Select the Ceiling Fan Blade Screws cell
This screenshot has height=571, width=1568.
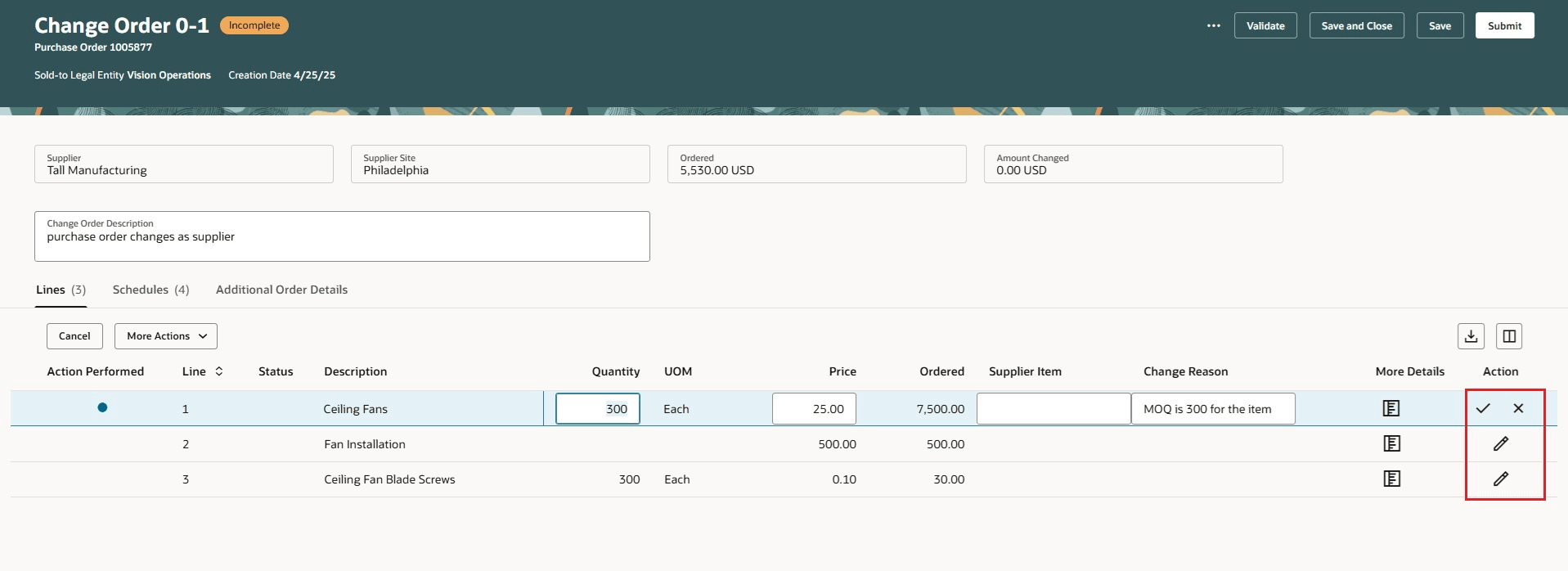(389, 479)
